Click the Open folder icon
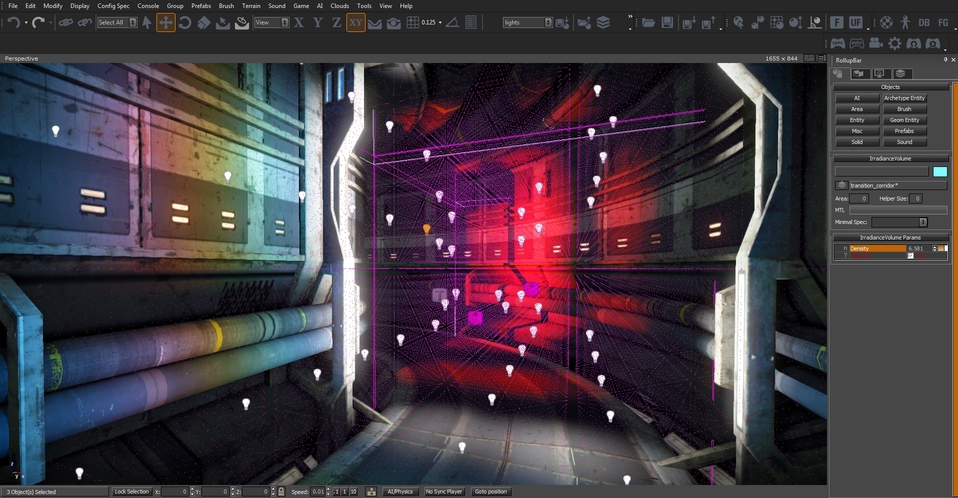958x498 pixels. pyautogui.click(x=648, y=22)
